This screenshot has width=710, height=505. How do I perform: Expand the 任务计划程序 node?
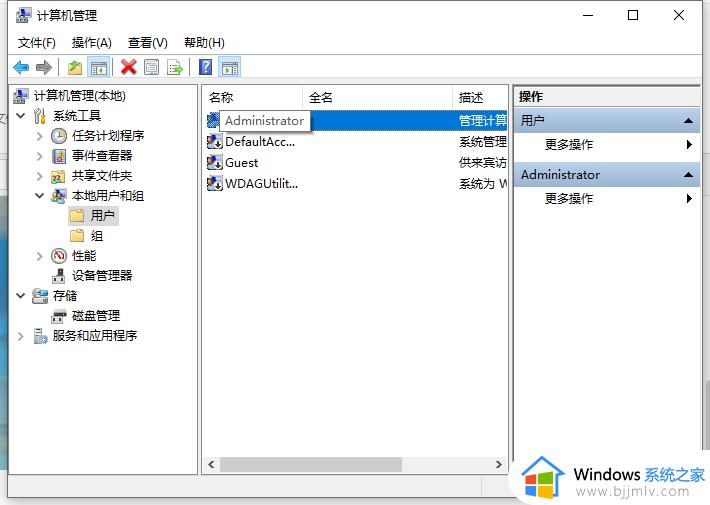(x=39, y=136)
